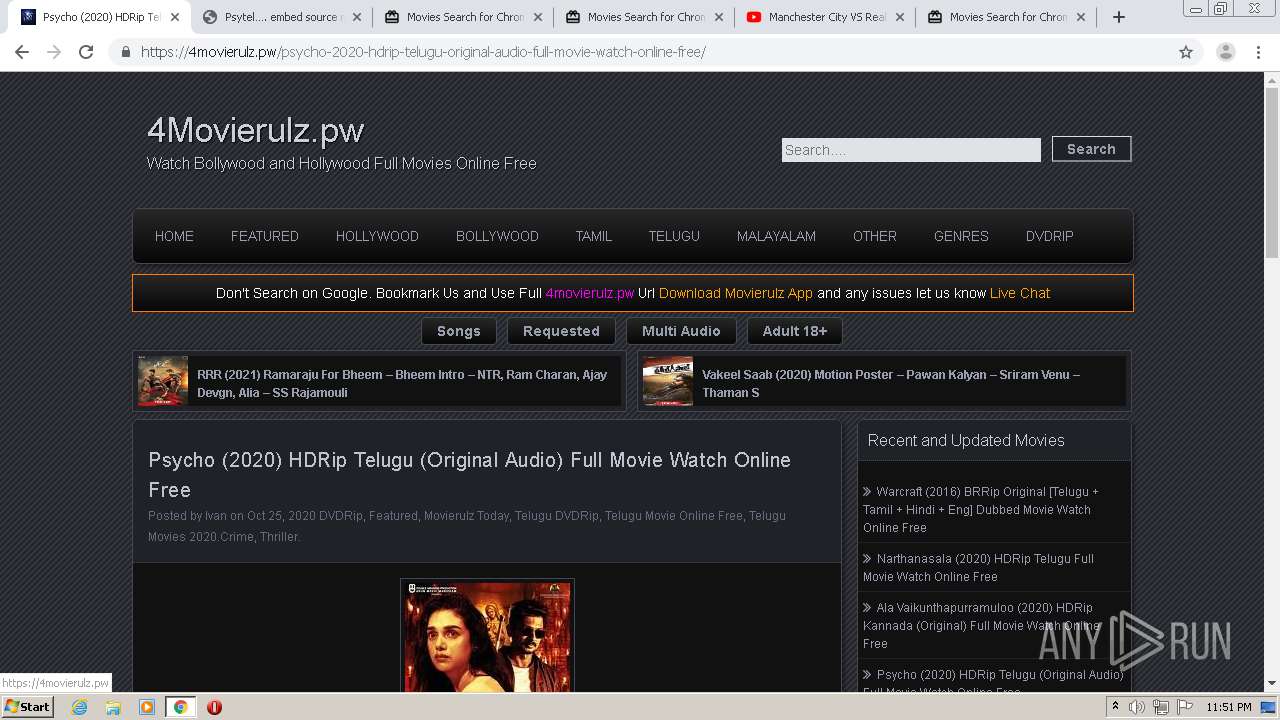Viewport: 1280px width, 720px height.
Task: Open the Windows Start button
Action: (28, 706)
